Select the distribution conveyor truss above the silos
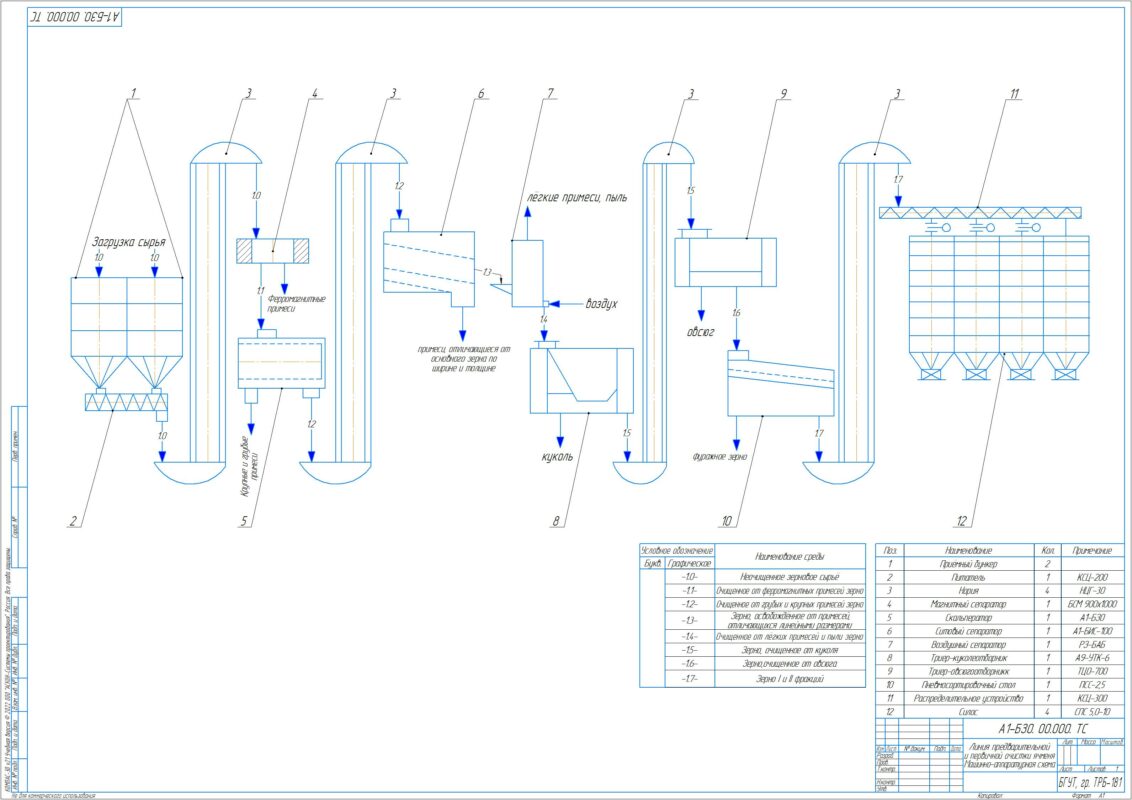The width and height of the screenshot is (1132, 800). tap(980, 212)
